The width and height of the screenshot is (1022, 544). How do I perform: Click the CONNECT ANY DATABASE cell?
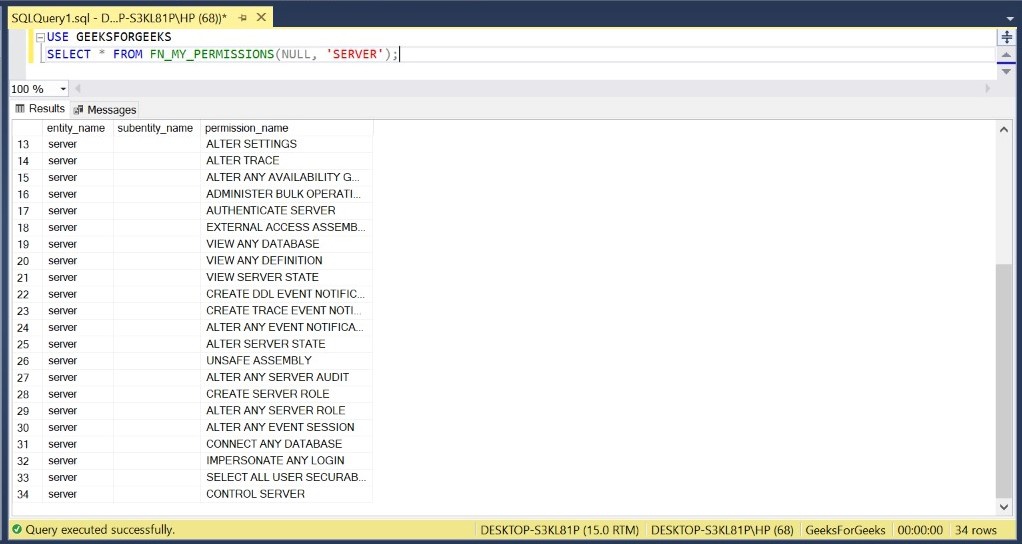287,444
